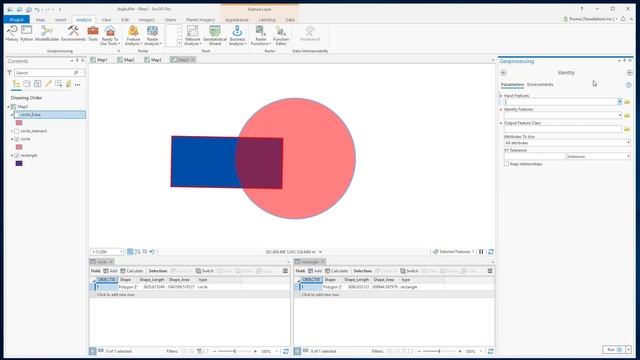Show List By Selection view
This screenshot has width=640, height=360.
[38, 84]
